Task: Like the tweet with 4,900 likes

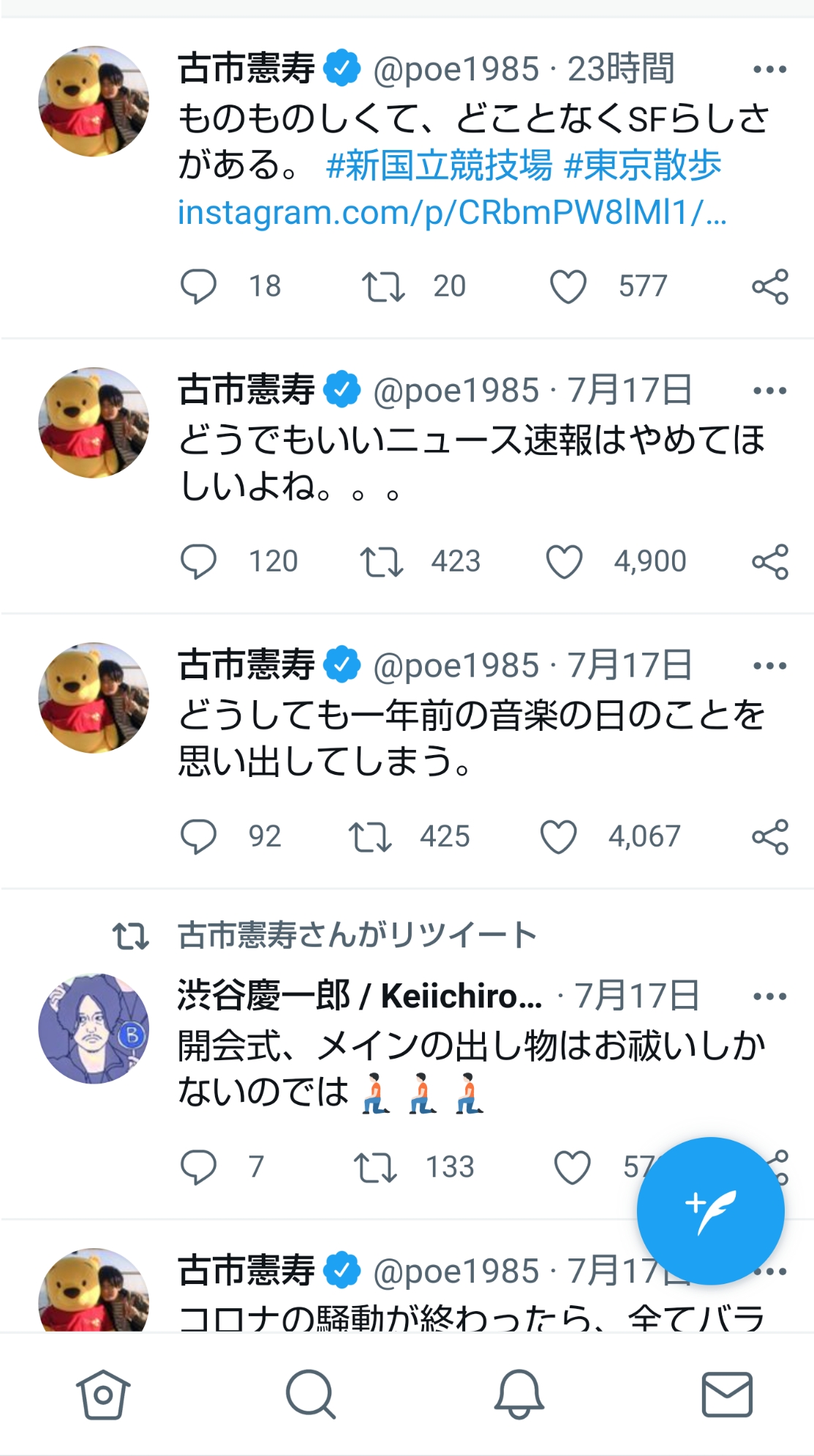Action: pos(565,562)
